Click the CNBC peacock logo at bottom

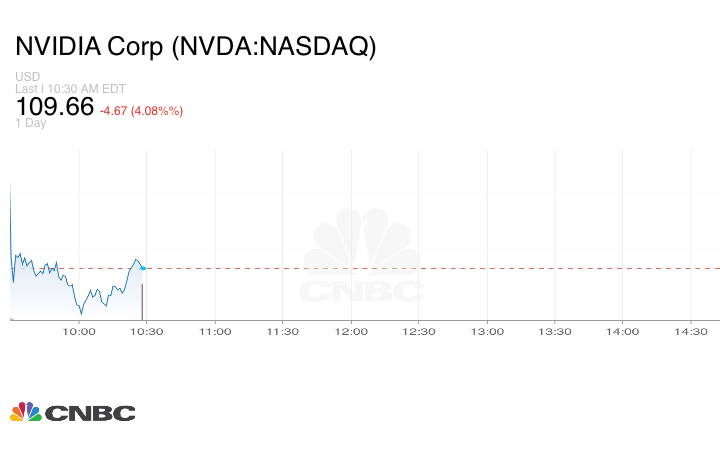point(72,412)
